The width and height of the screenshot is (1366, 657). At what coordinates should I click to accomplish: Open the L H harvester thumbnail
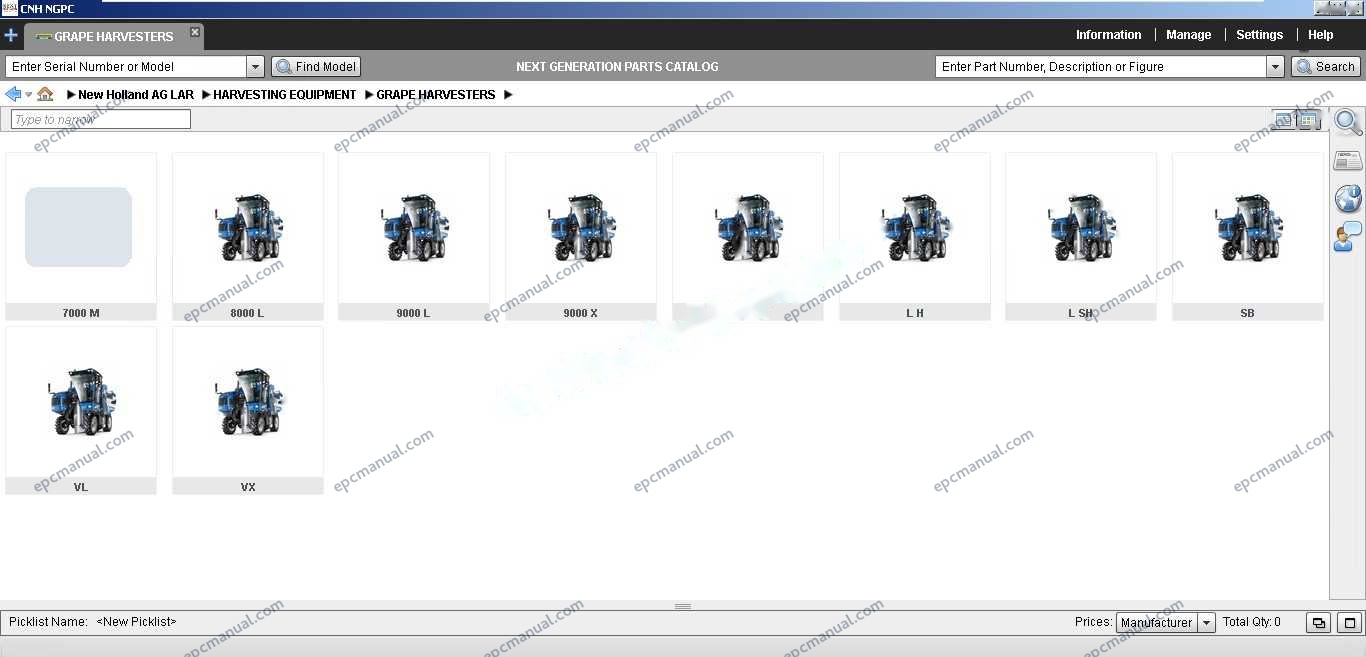(915, 227)
